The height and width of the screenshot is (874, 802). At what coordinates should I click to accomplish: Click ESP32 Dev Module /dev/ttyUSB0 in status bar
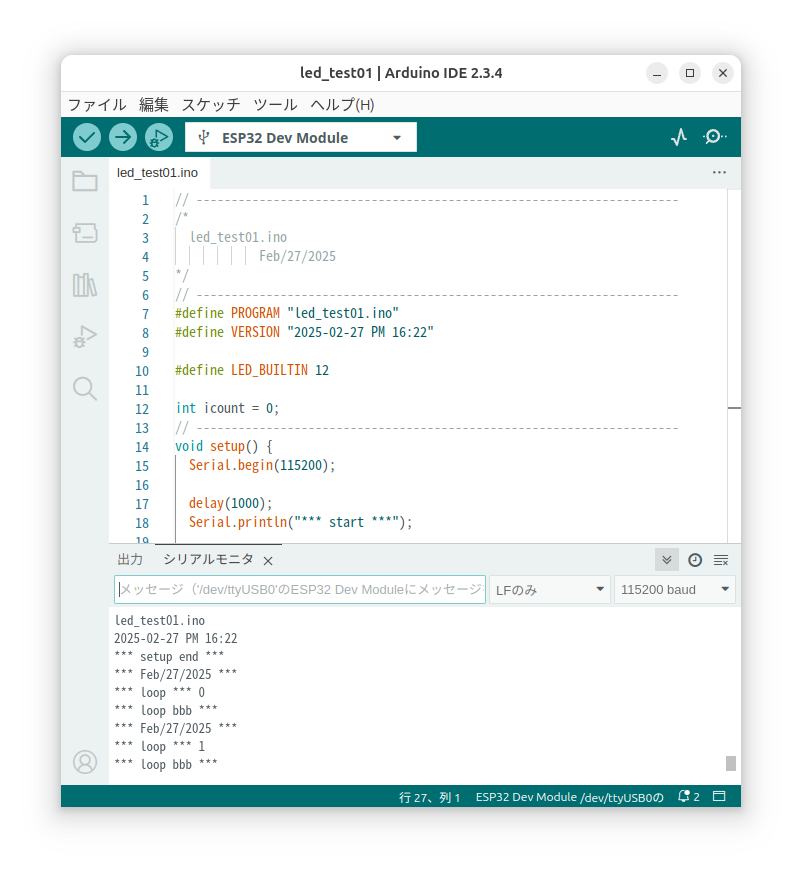point(570,797)
